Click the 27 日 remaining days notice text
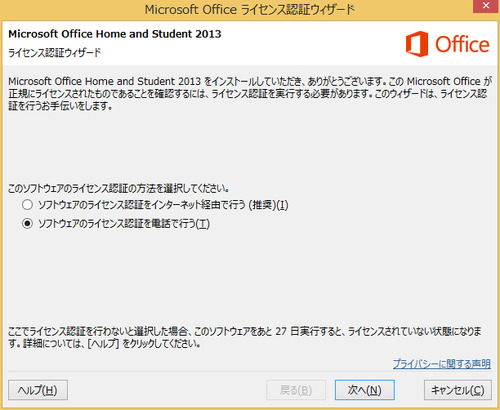The image size is (500, 410). pyautogui.click(x=287, y=331)
